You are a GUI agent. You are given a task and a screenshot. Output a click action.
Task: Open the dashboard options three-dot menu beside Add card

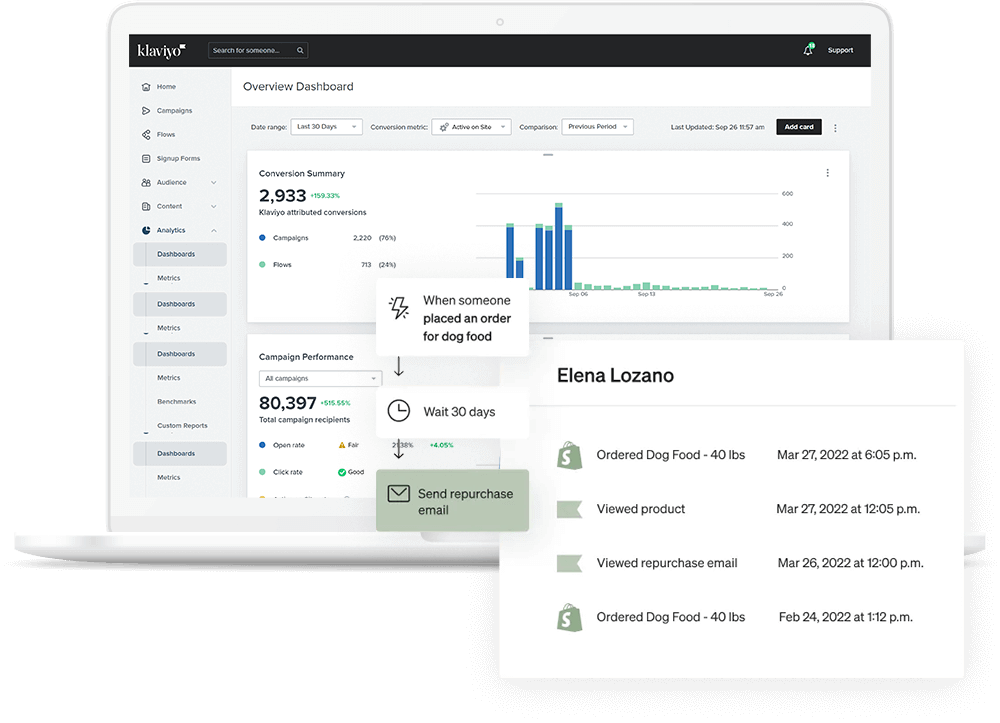[835, 128]
